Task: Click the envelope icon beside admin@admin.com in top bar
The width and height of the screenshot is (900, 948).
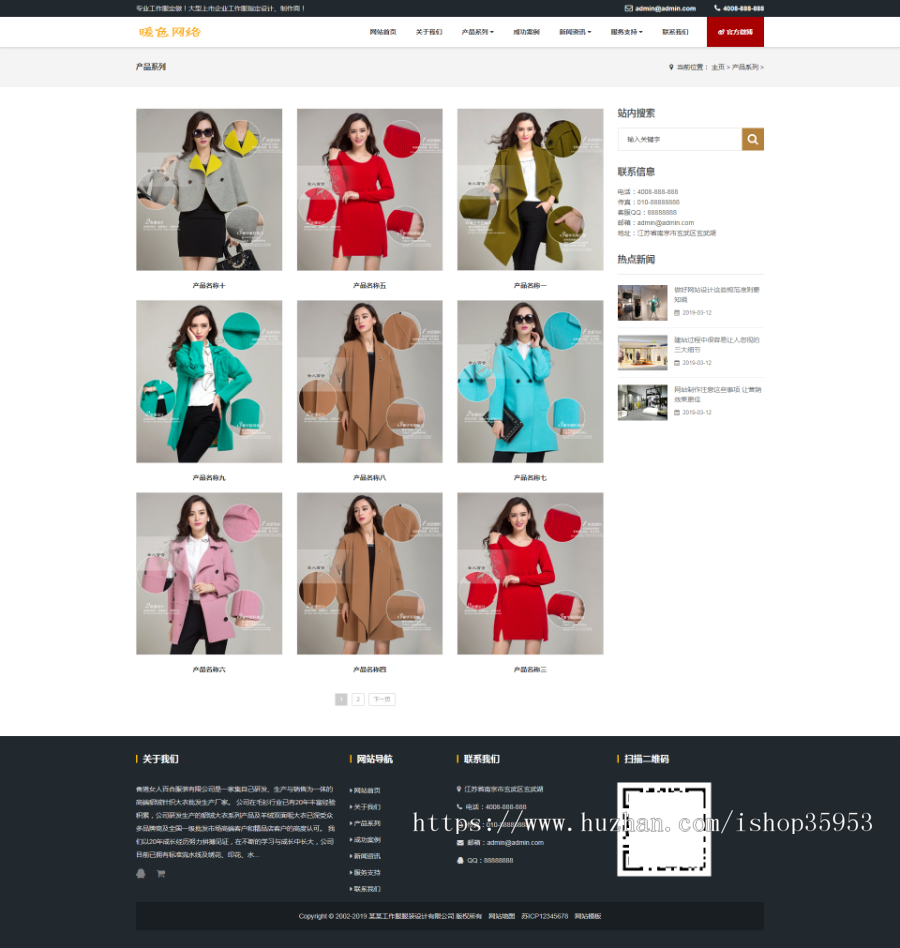Action: [629, 8]
